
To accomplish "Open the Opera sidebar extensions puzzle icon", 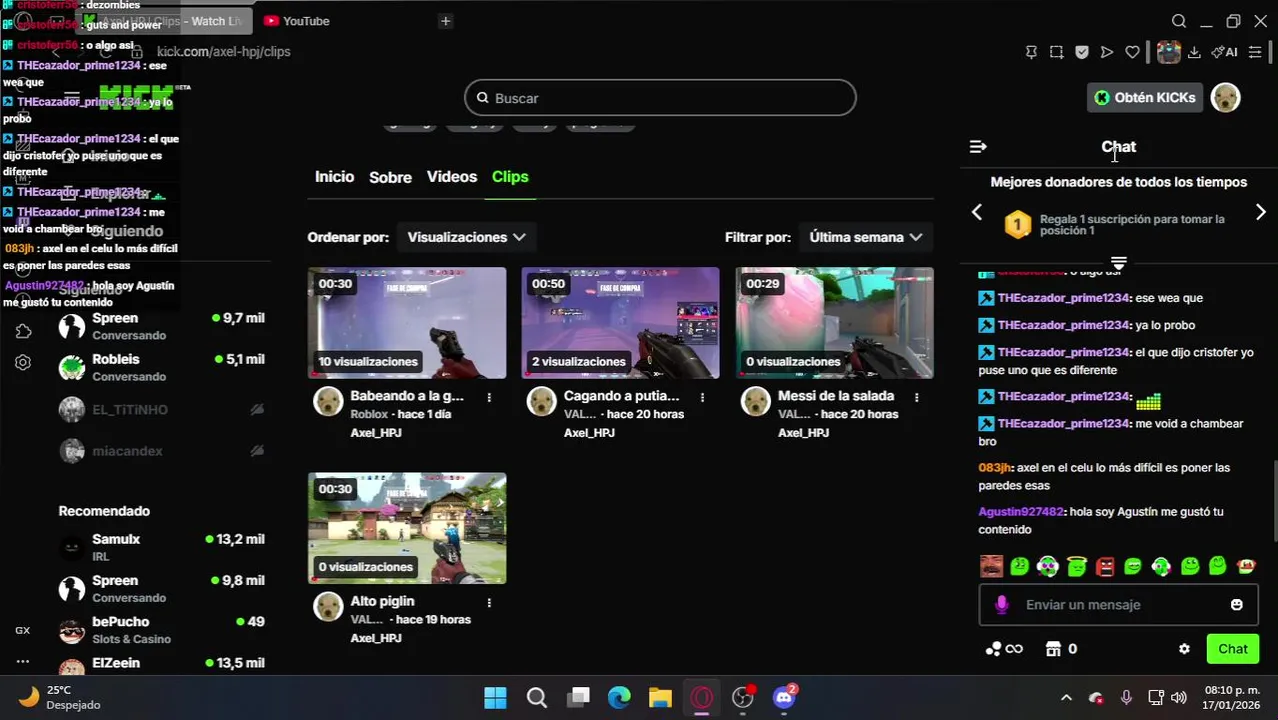I will point(23,331).
